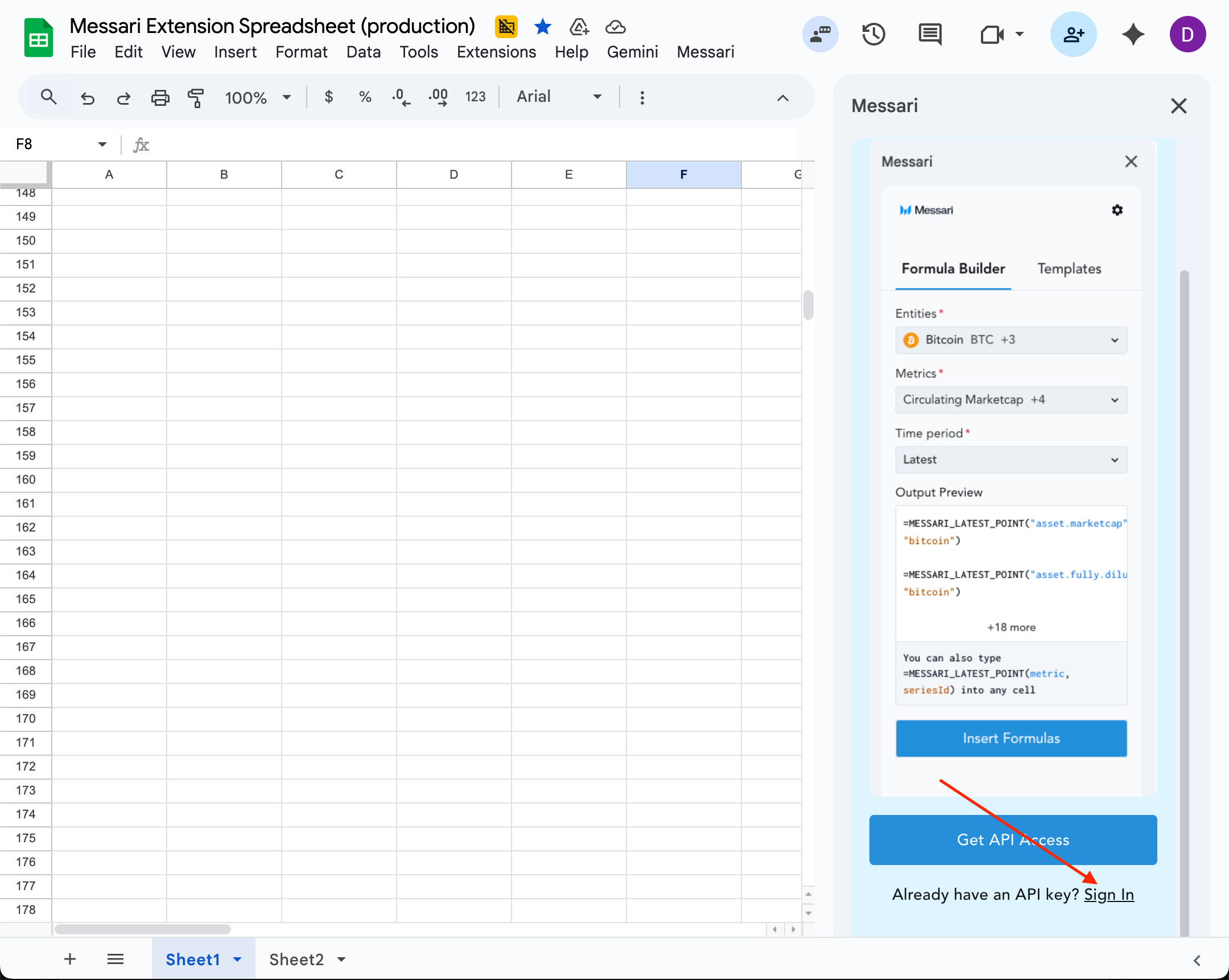Image resolution: width=1229 pixels, height=980 pixels.
Task: Collapse the toolbar with up chevron
Action: coord(783,98)
